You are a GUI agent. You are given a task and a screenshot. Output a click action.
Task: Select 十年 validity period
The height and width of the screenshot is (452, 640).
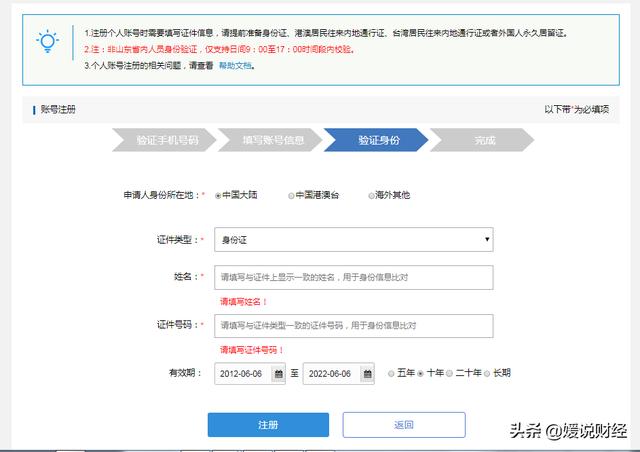pos(421,373)
